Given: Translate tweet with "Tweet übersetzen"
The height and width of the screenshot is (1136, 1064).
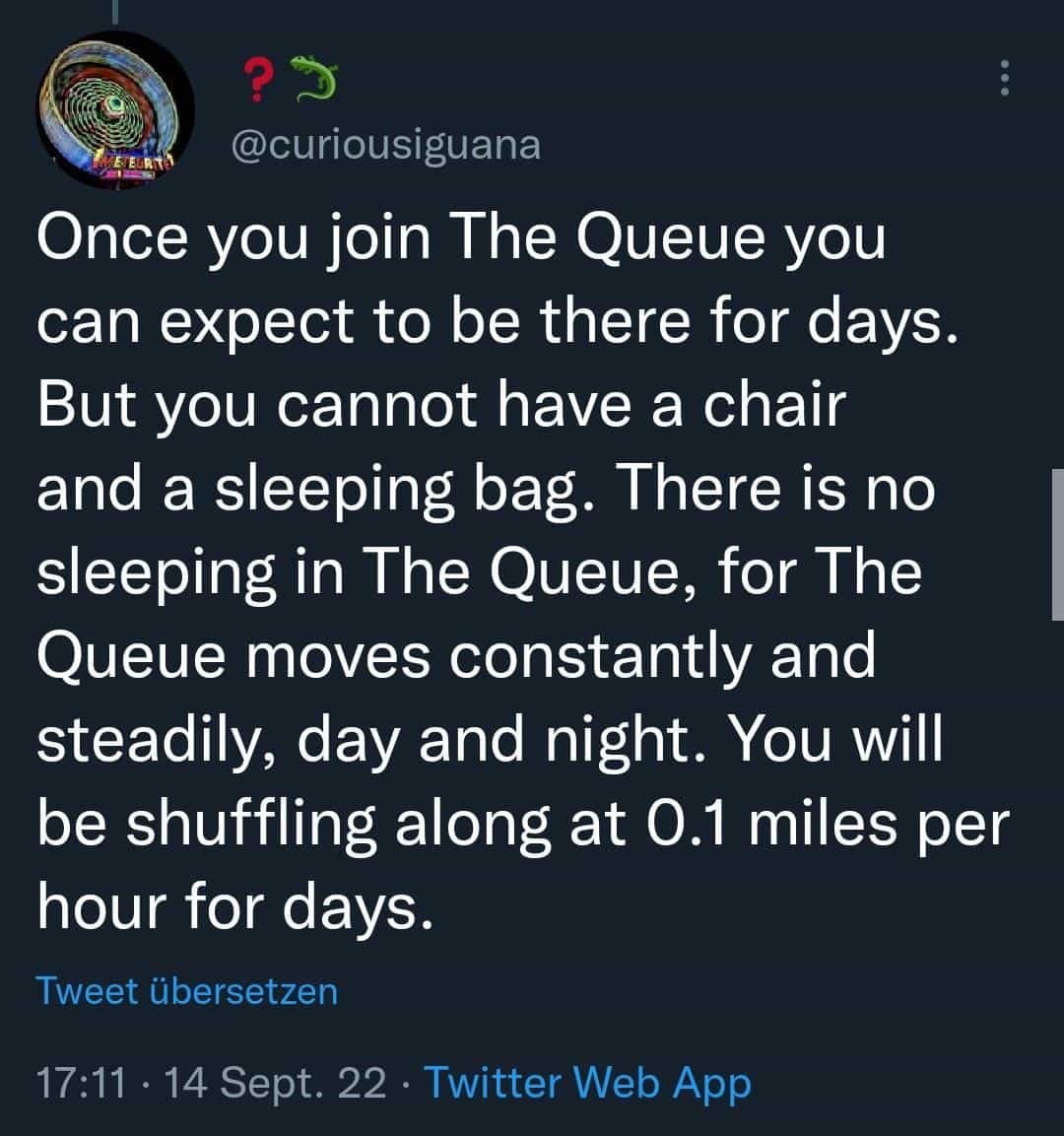Looking at the screenshot, I should pos(186,990).
